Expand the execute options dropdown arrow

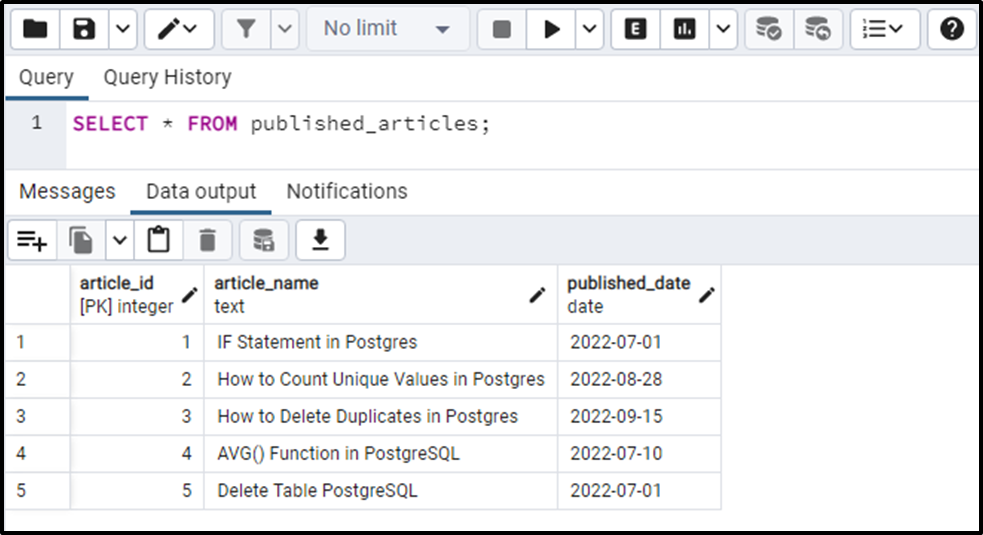pos(589,29)
